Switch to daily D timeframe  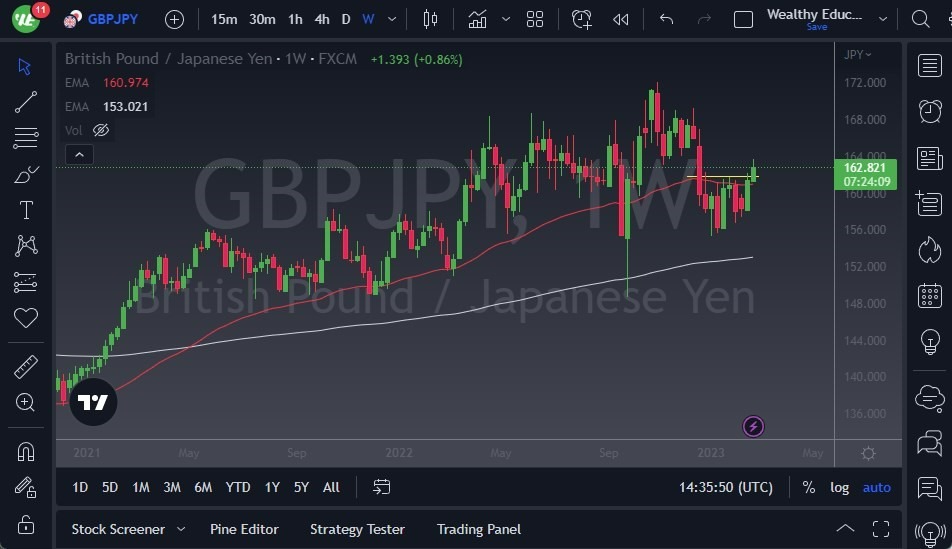[x=345, y=19]
